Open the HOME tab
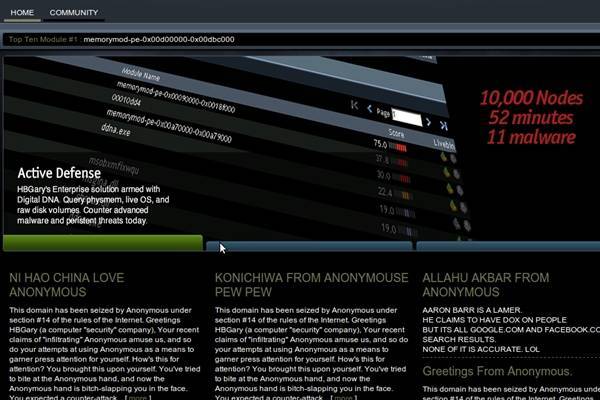Viewport: 600px width, 400px height. 22,12
